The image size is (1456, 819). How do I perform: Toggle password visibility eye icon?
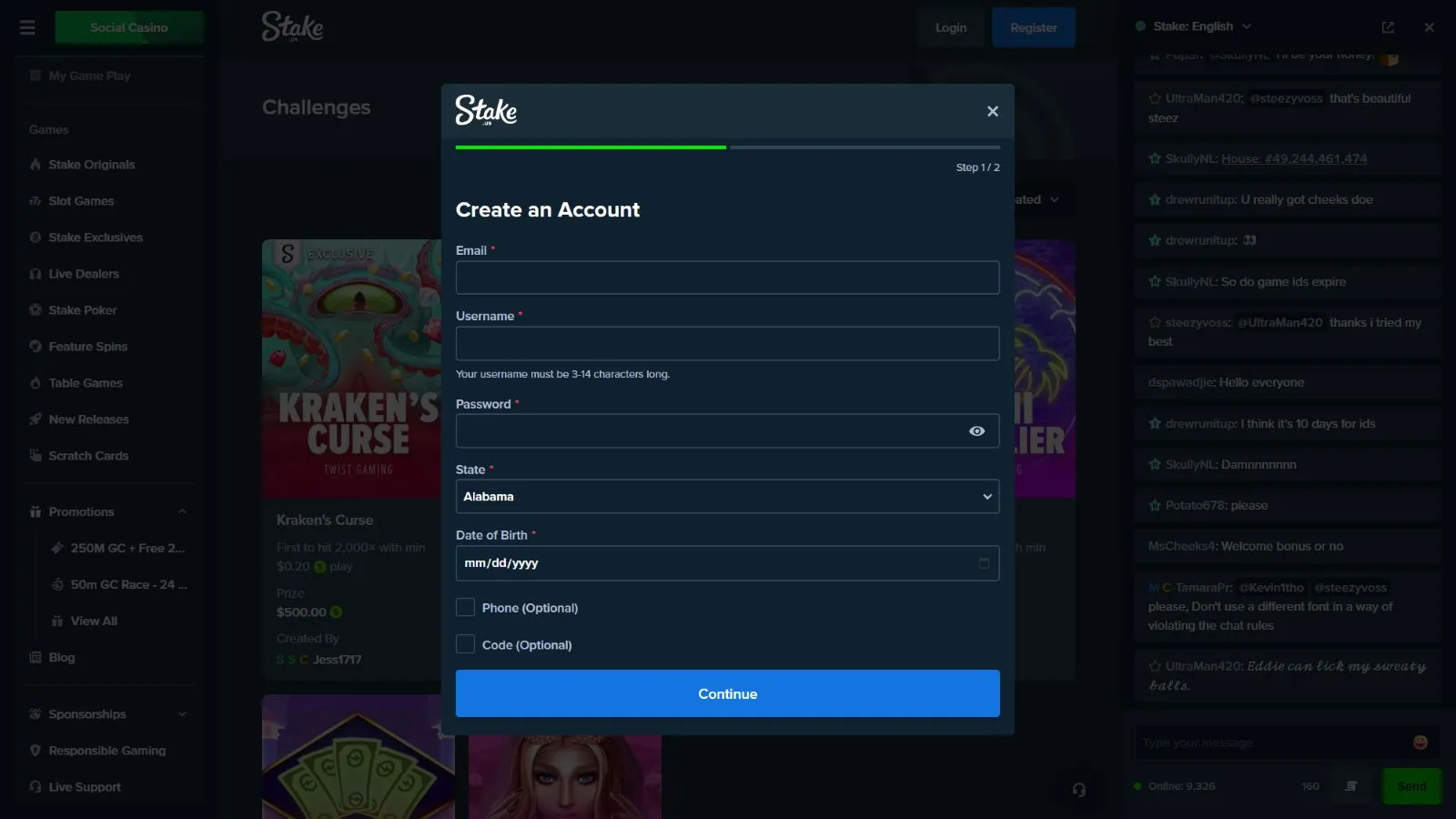[x=976, y=431]
